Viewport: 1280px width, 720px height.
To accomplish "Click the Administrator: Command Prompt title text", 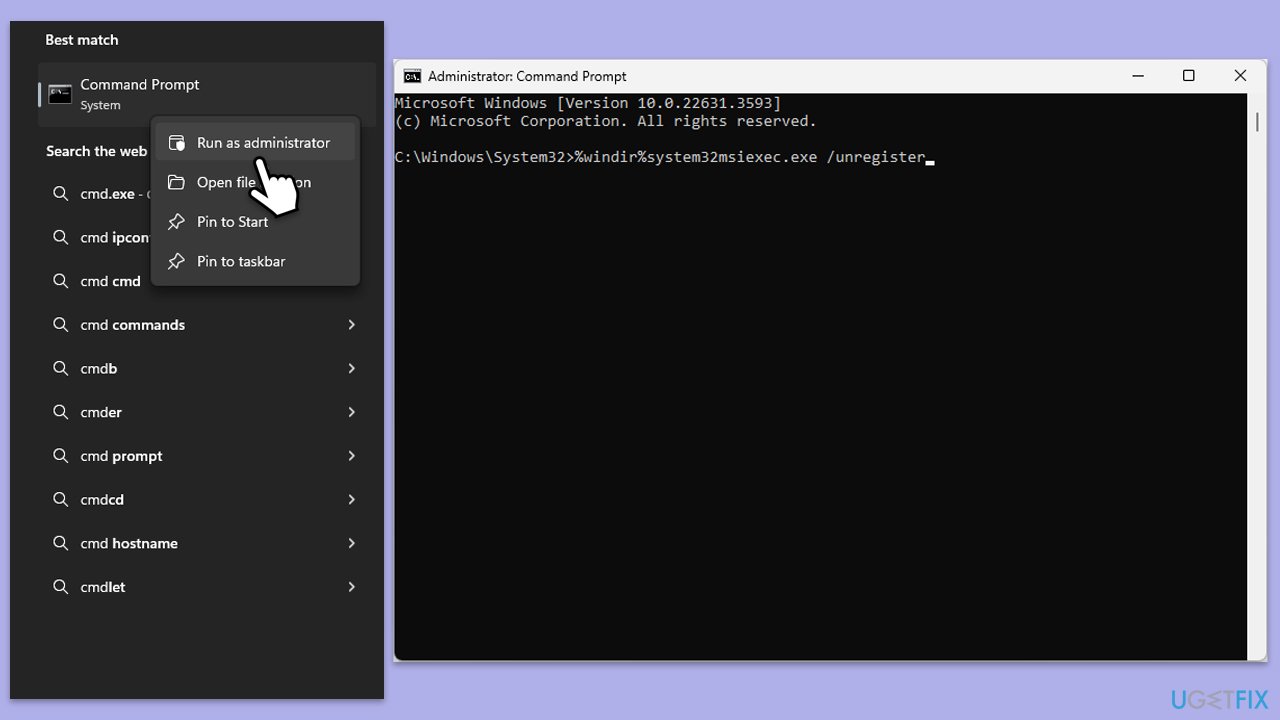I will click(527, 76).
